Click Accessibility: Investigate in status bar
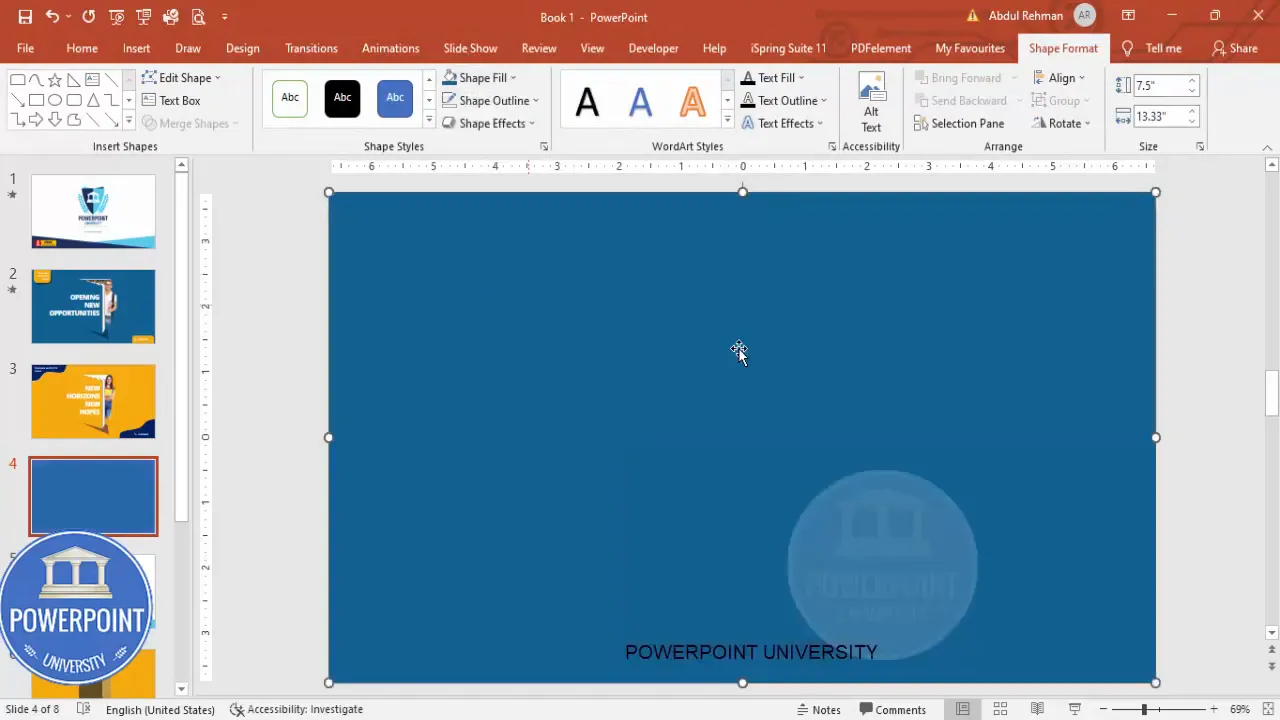This screenshot has height=720, width=1280. [x=296, y=709]
